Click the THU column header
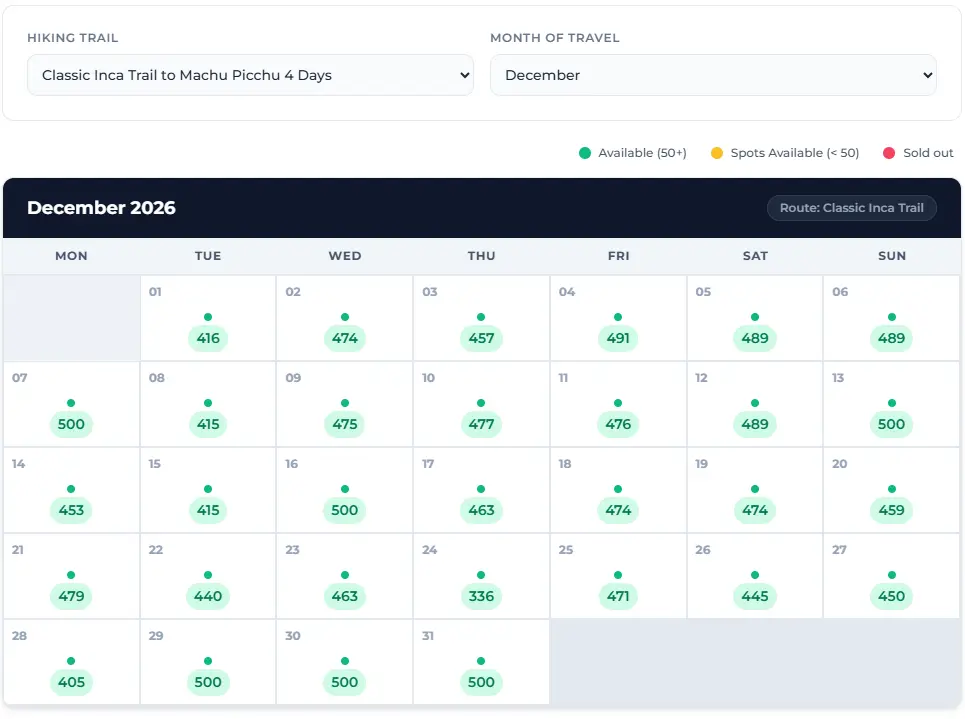965x719 pixels. [x=481, y=256]
